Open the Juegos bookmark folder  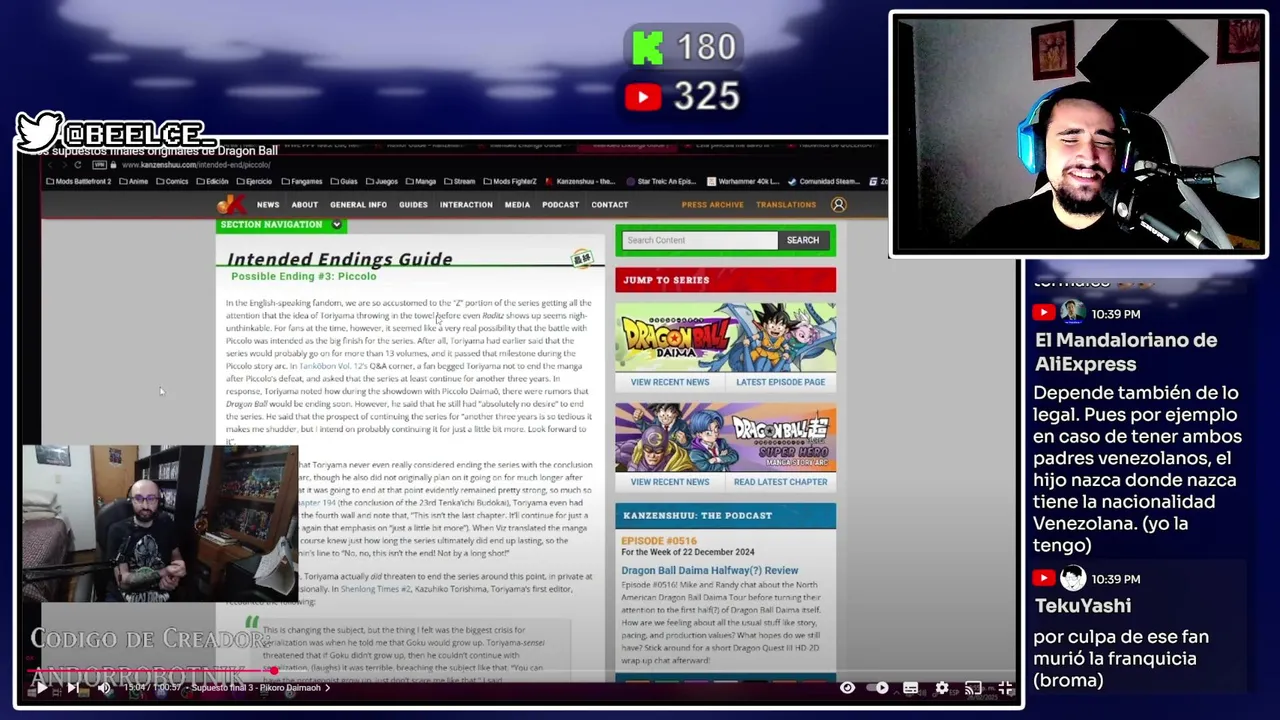(382, 182)
